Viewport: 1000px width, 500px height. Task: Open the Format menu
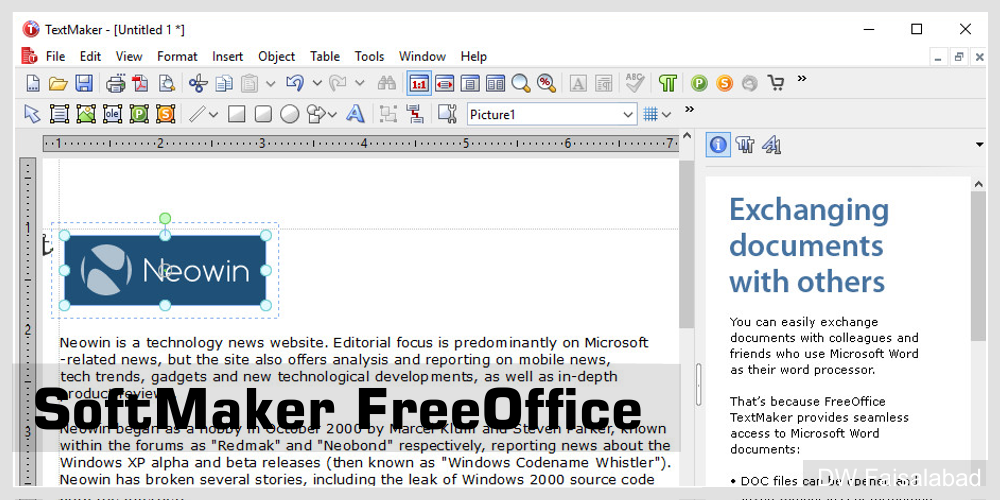click(177, 56)
